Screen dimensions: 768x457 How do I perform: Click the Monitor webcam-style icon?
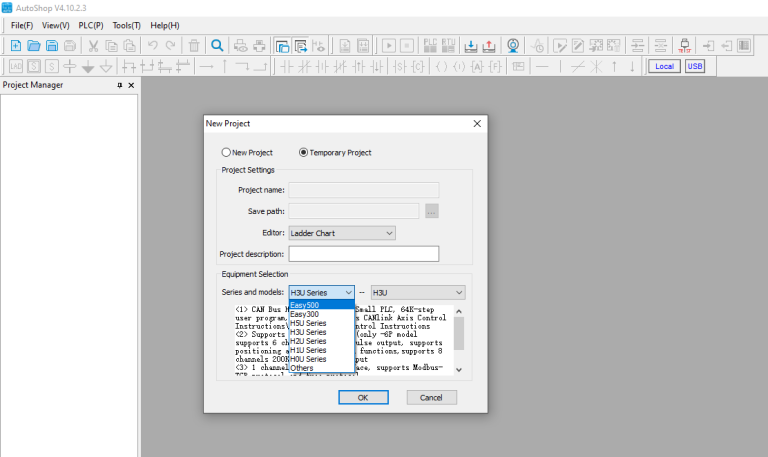coord(513,46)
